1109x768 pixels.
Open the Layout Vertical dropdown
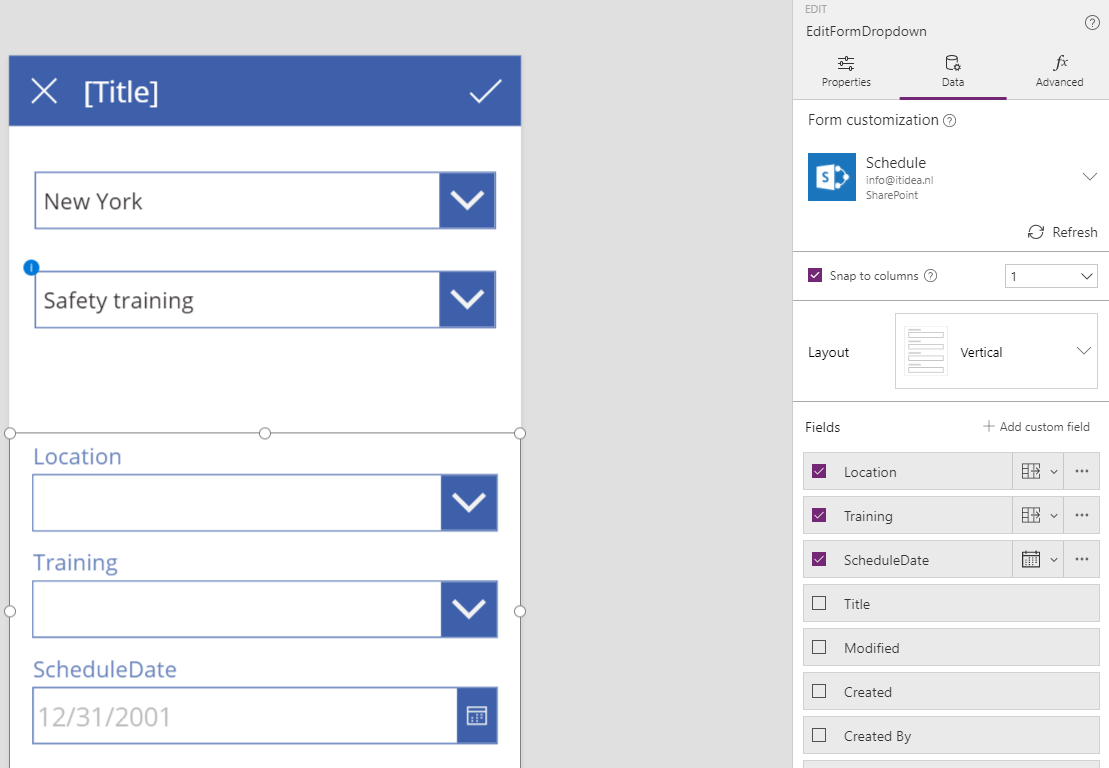(1083, 350)
